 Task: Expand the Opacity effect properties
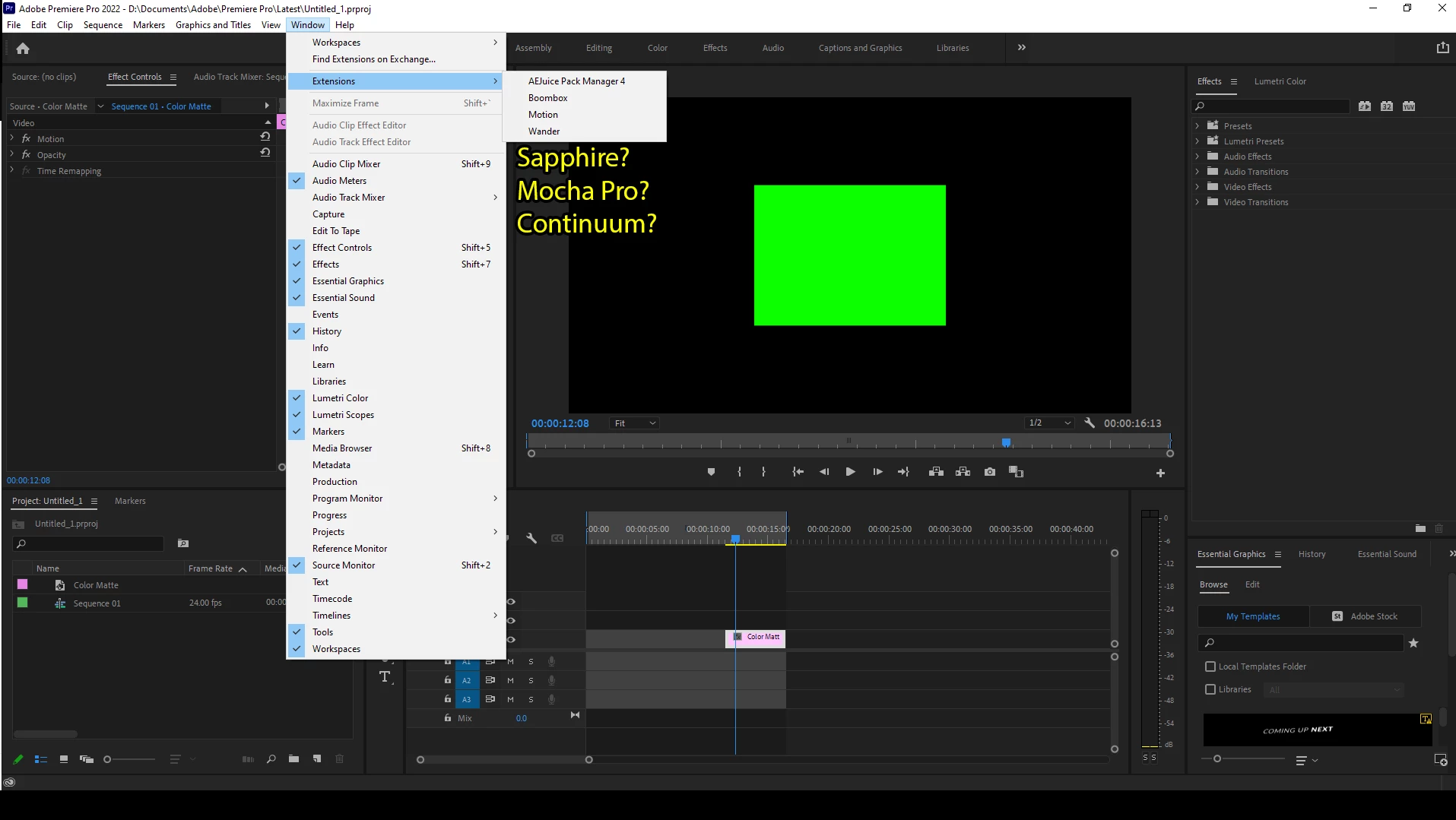click(x=12, y=154)
